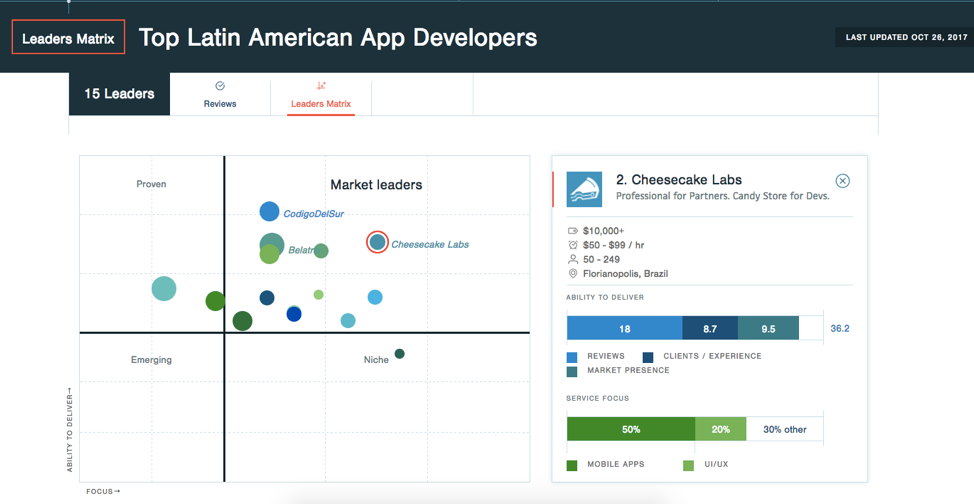Select the CodigoDelSur bubble on the matrix

click(269, 211)
